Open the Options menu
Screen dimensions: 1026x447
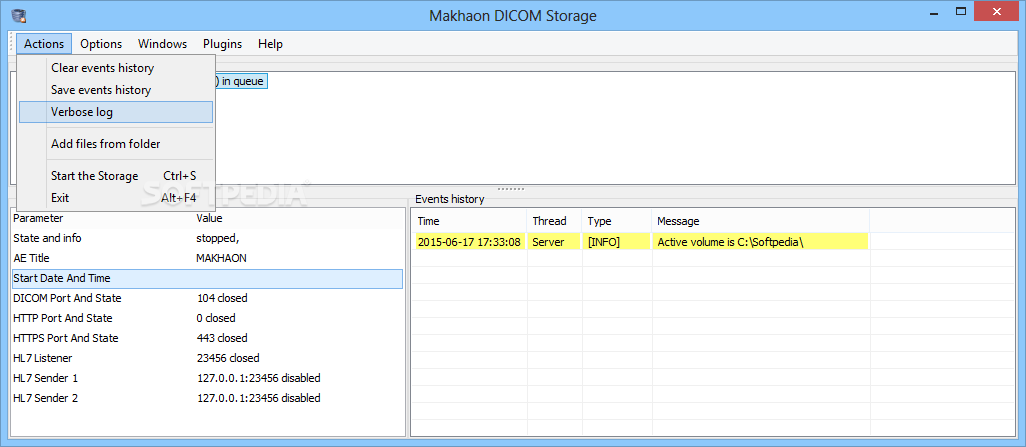(x=101, y=44)
